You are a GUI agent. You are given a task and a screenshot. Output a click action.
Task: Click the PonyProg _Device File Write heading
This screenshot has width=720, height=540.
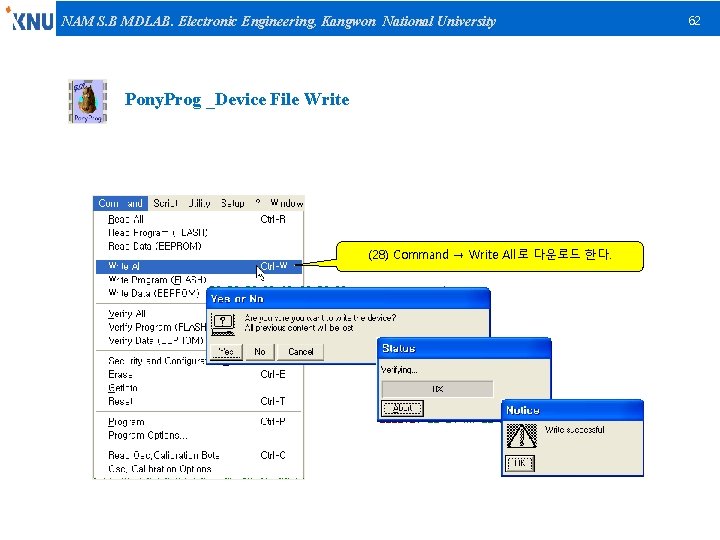237,100
